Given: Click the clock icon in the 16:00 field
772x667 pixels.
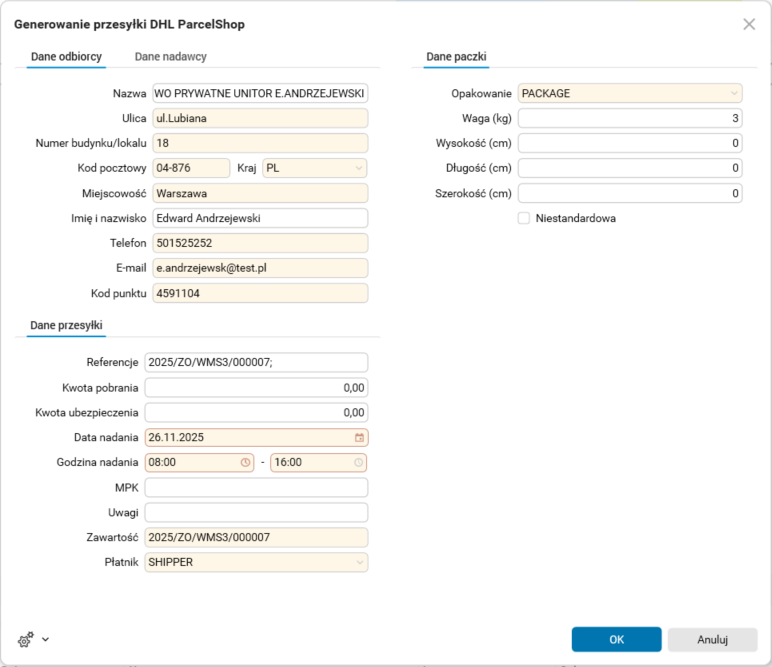Looking at the screenshot, I should pyautogui.click(x=359, y=463).
